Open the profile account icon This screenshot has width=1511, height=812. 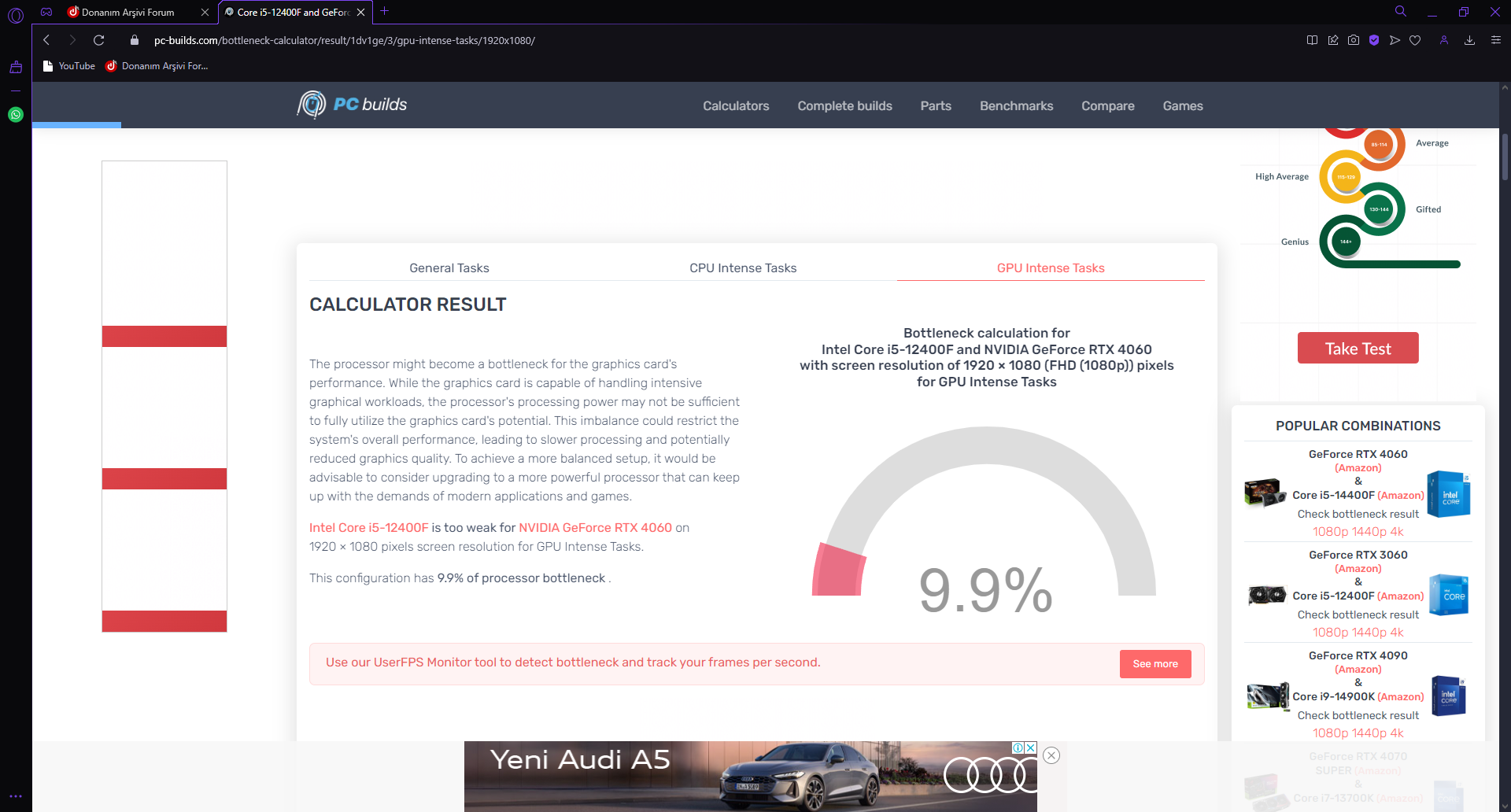pyautogui.click(x=1444, y=40)
